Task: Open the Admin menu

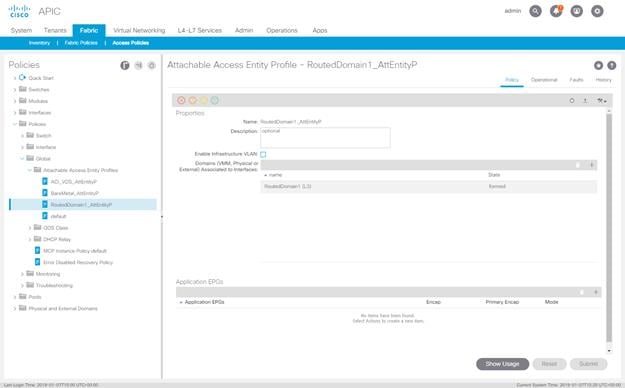Action: coord(244,30)
